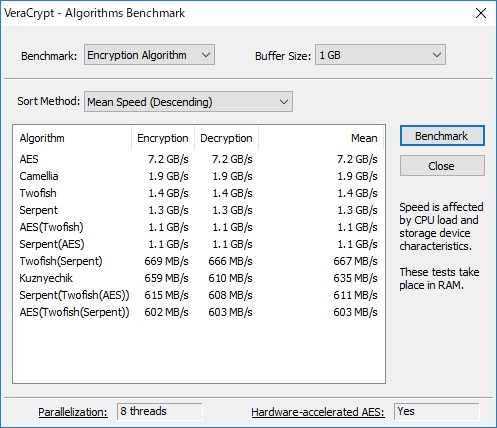
Task: Expand the Buffer Size dropdown
Action: tap(380, 55)
